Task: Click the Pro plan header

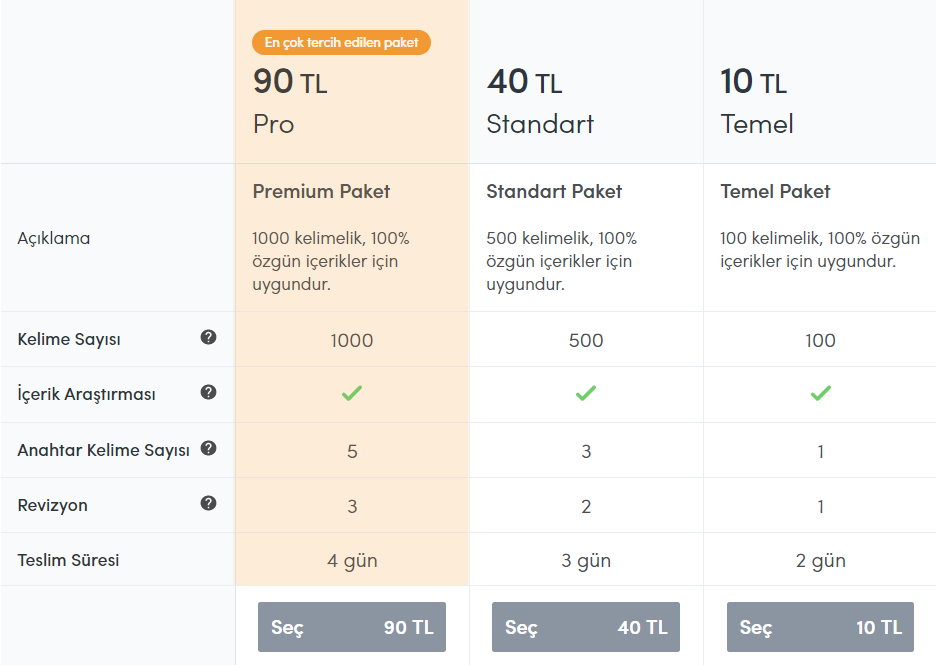Action: point(273,124)
